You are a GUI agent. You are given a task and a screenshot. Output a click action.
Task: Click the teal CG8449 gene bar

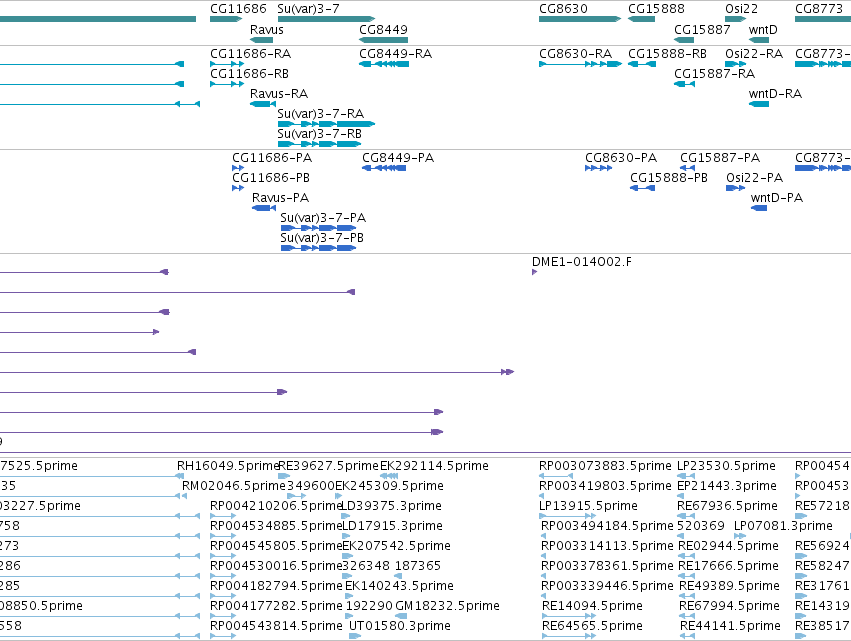383,40
